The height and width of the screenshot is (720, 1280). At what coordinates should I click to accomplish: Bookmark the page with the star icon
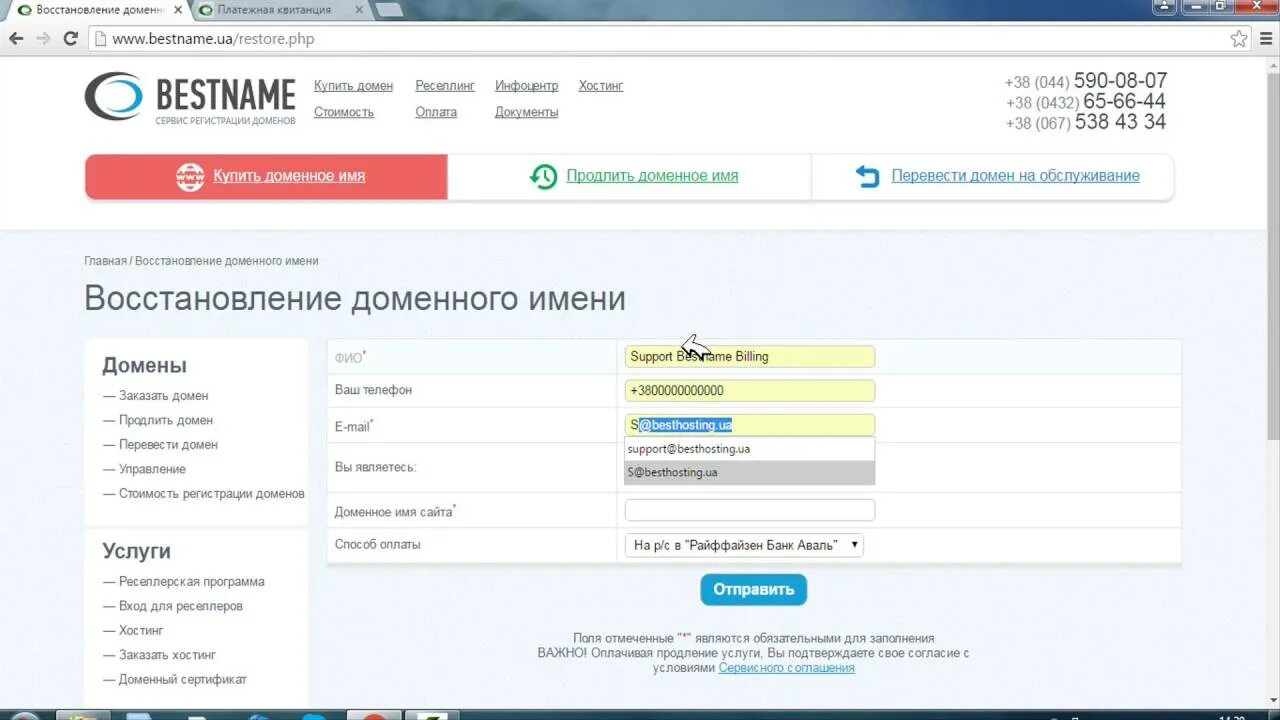click(1239, 39)
